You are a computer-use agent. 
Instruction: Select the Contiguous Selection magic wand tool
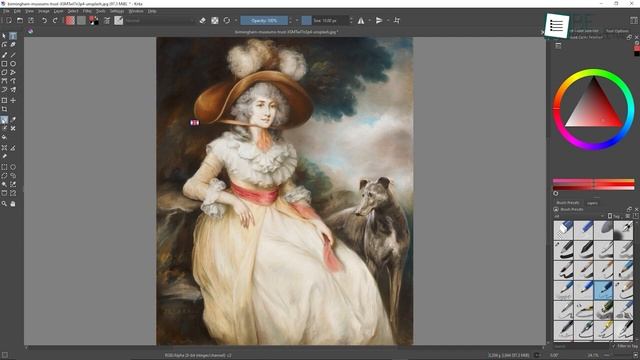4,184
